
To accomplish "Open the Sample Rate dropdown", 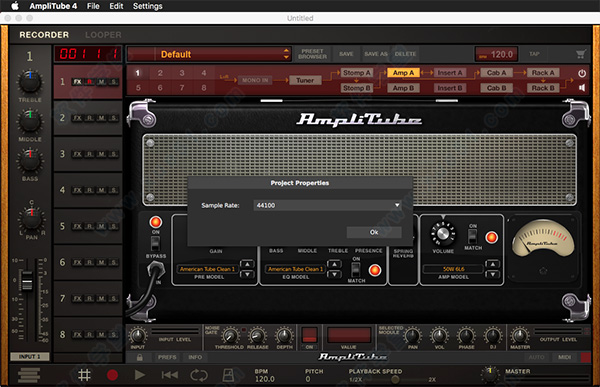I will pyautogui.click(x=327, y=205).
